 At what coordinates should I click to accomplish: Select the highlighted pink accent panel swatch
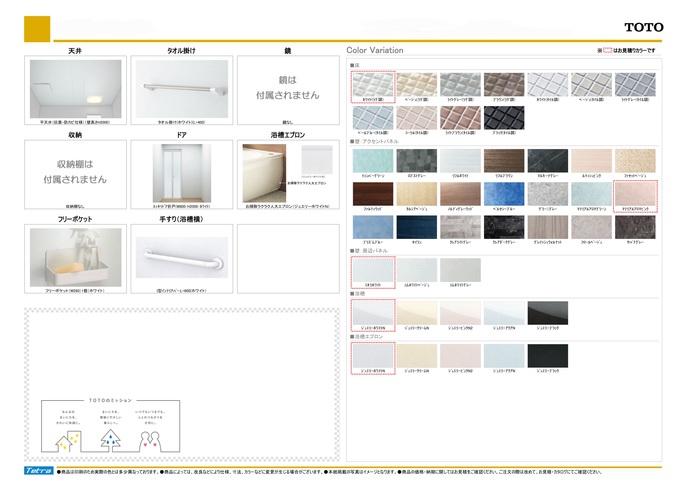635,191
